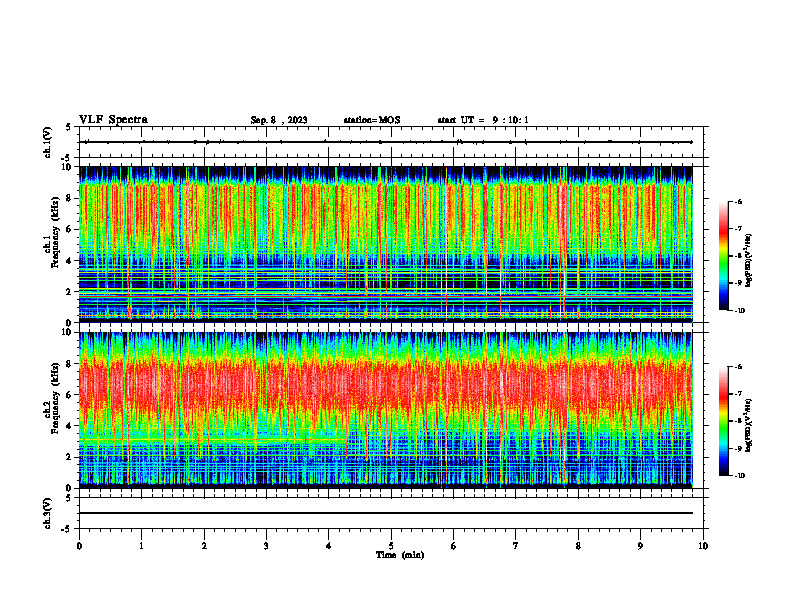
Task: Click the ch.1 colorbar log(PSD) unit label
Action: pos(748,261)
